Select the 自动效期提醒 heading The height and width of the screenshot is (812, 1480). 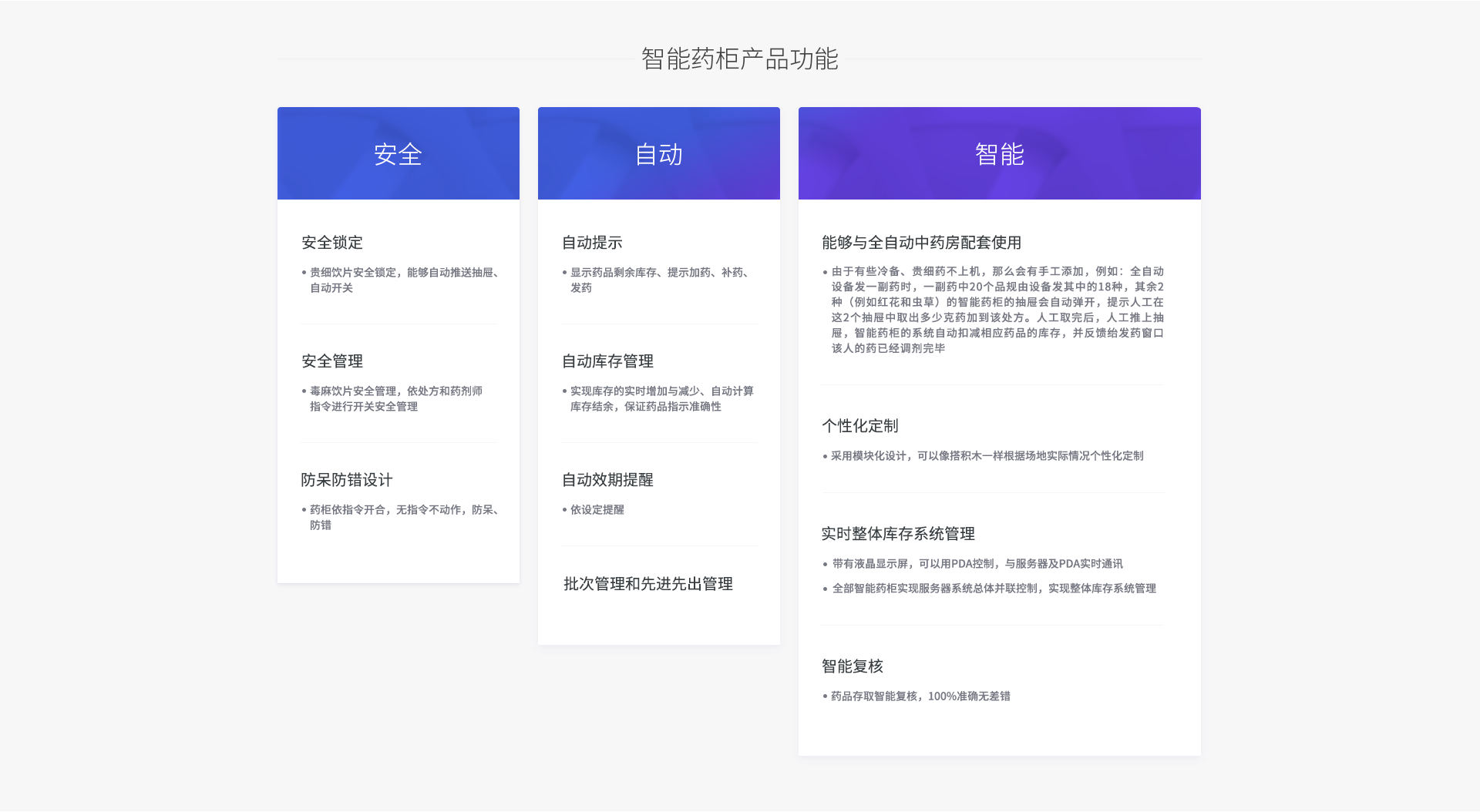pos(607,480)
